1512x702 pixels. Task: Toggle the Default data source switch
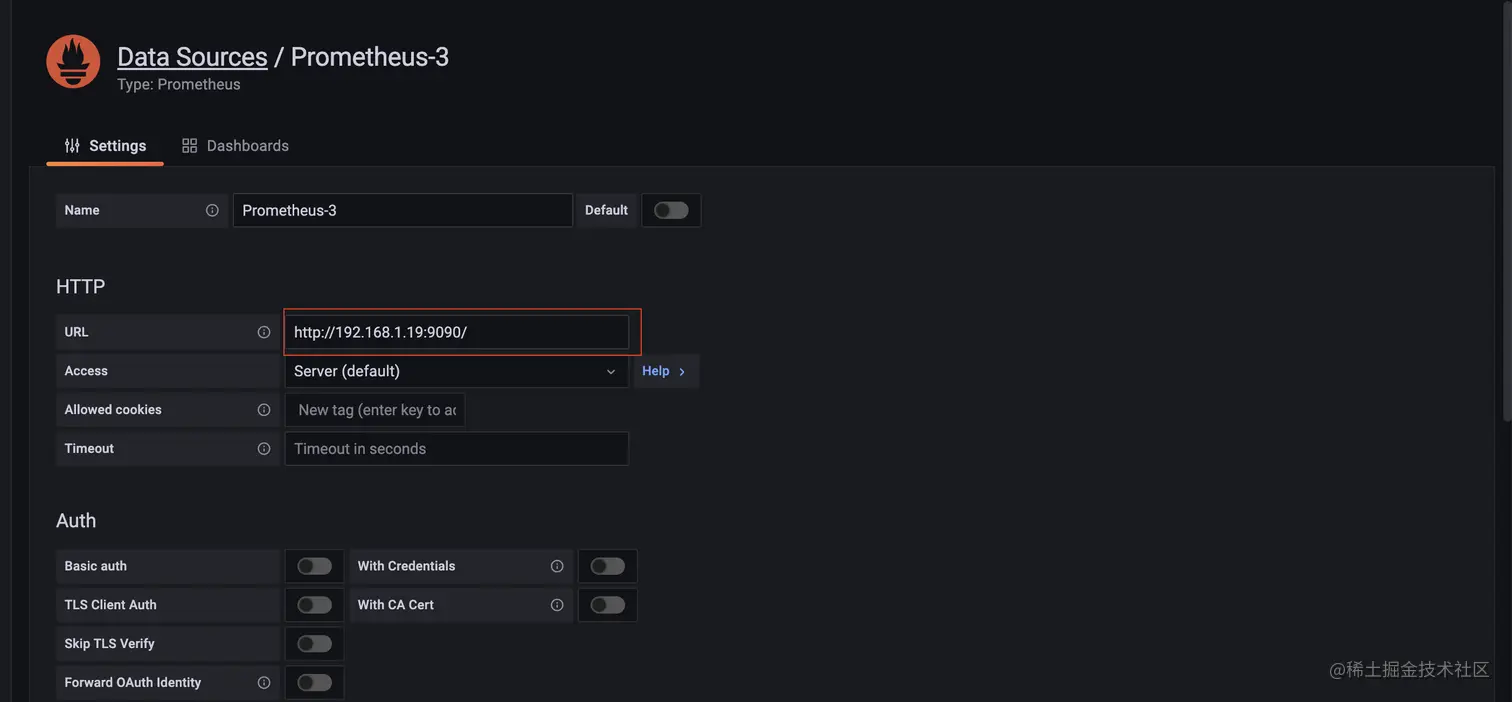(x=671, y=210)
